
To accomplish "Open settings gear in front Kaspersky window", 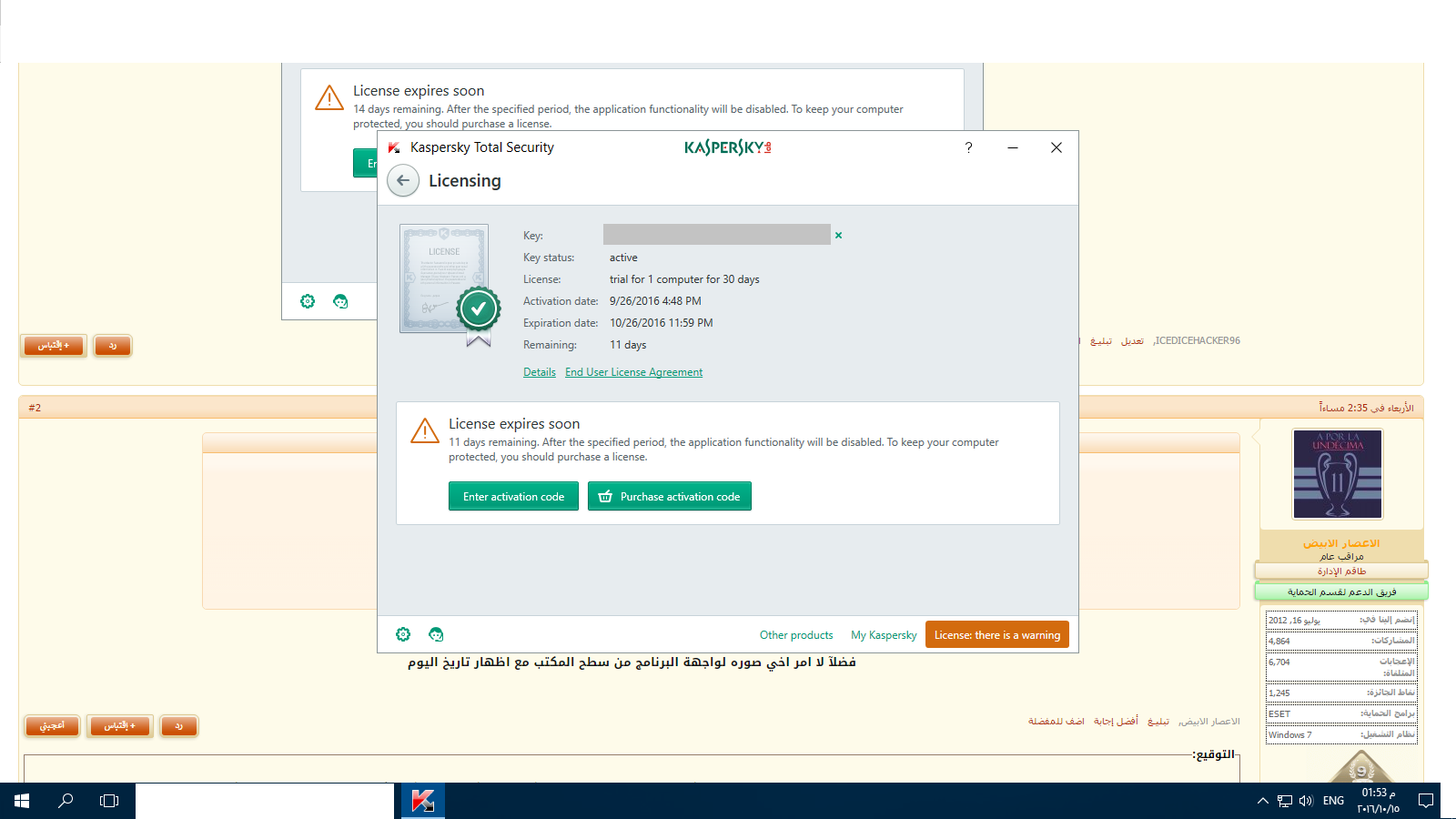I will tap(403, 634).
